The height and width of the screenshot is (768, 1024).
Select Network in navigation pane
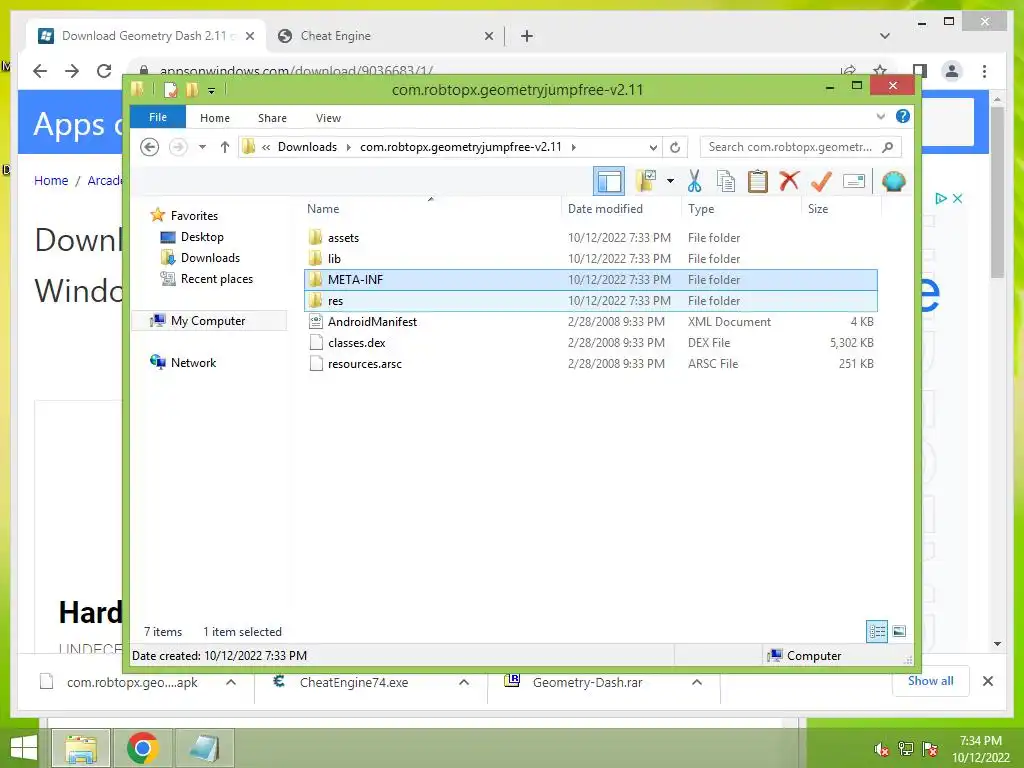(193, 362)
